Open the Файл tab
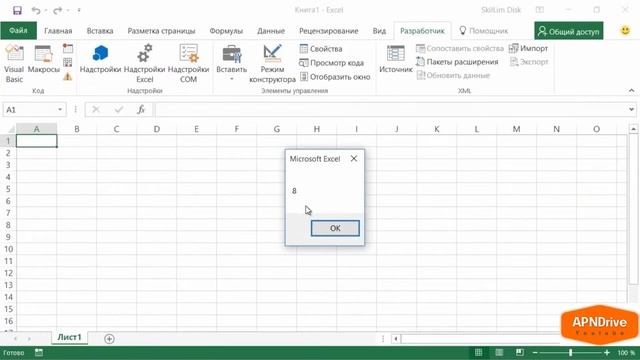640x360 pixels. coord(18,31)
